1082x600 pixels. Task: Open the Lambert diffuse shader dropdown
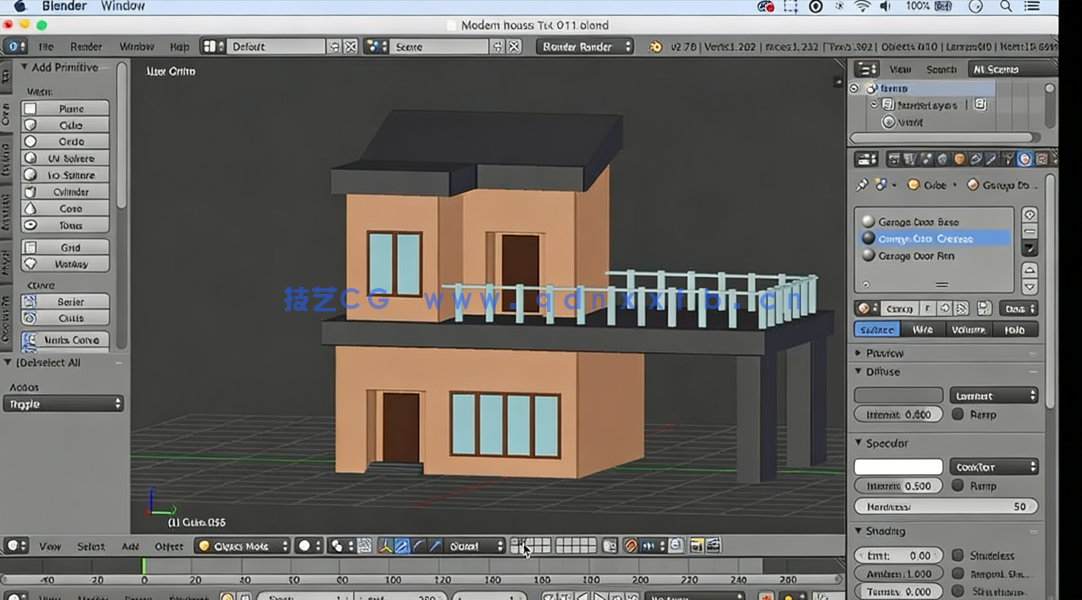[993, 395]
